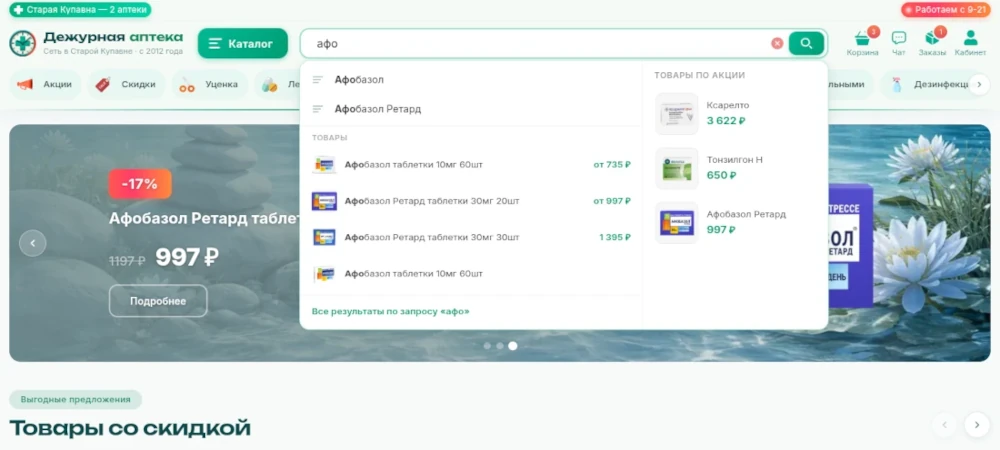Select the Афобазол search suggestion
This screenshot has width=1000, height=450.
click(x=470, y=80)
